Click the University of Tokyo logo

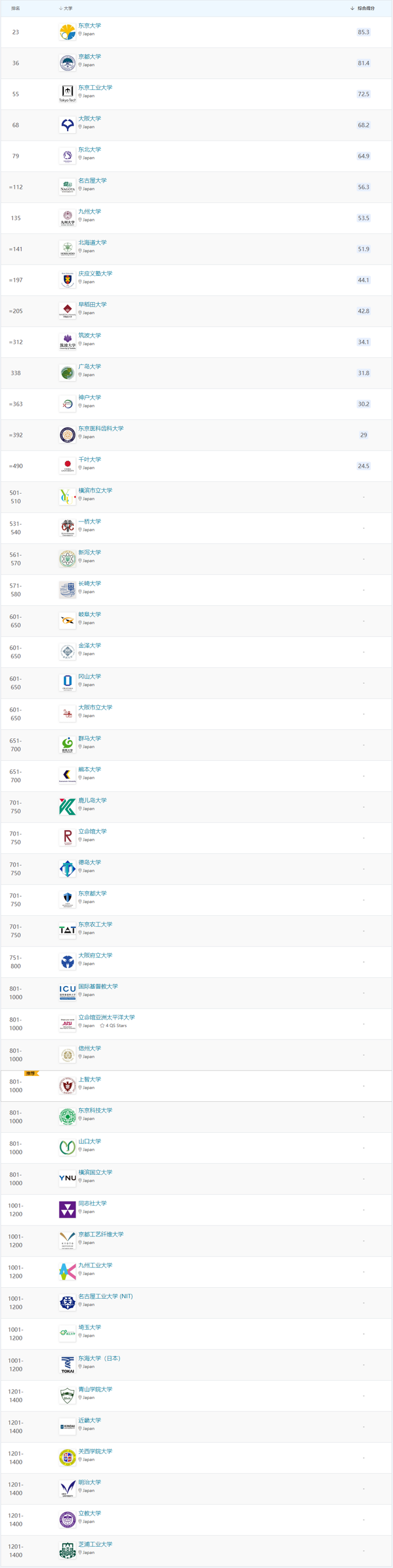point(68,32)
